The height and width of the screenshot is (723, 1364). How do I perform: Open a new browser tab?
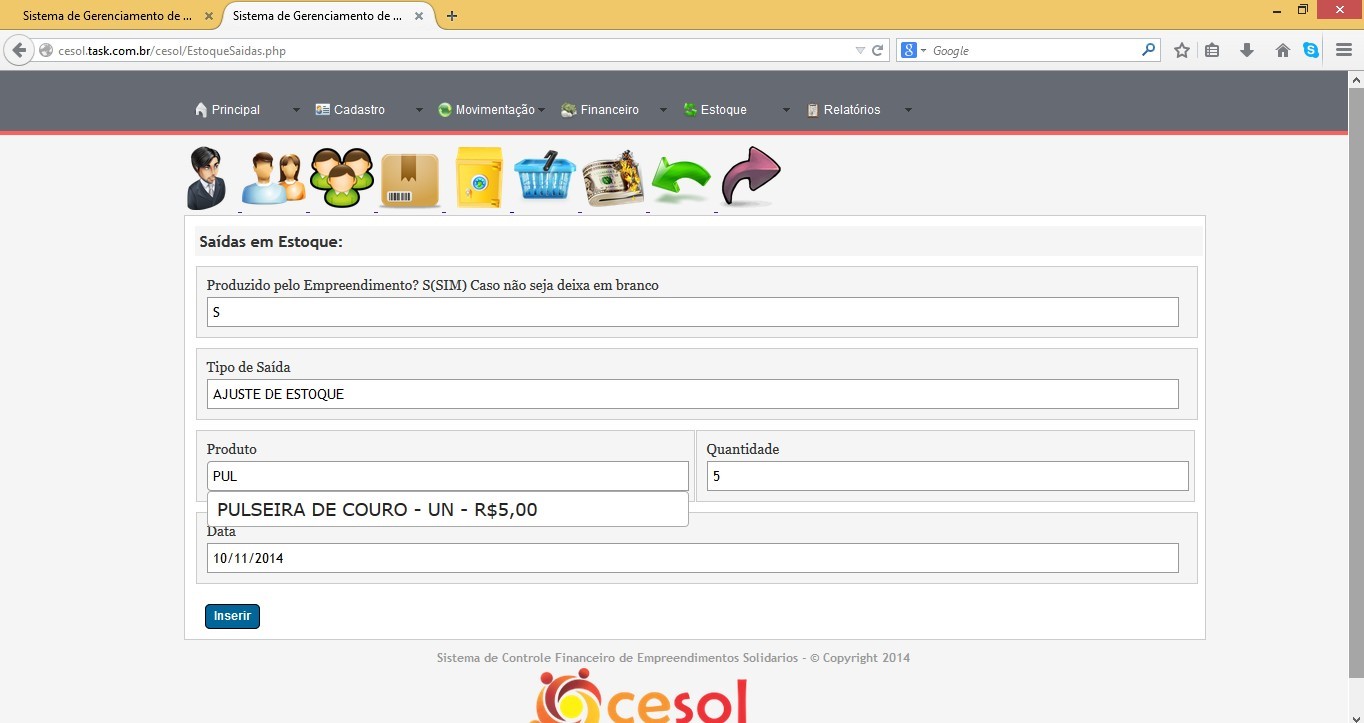[x=452, y=16]
